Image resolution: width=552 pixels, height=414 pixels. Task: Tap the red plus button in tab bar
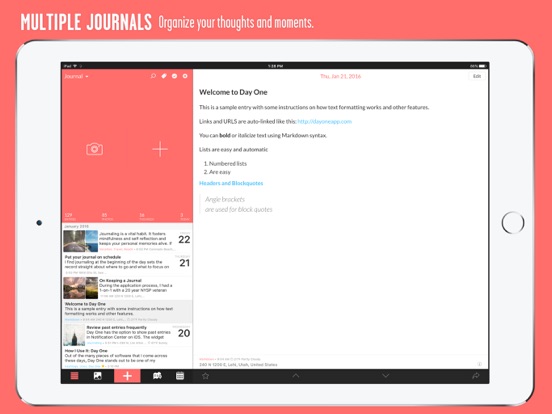pos(127,376)
